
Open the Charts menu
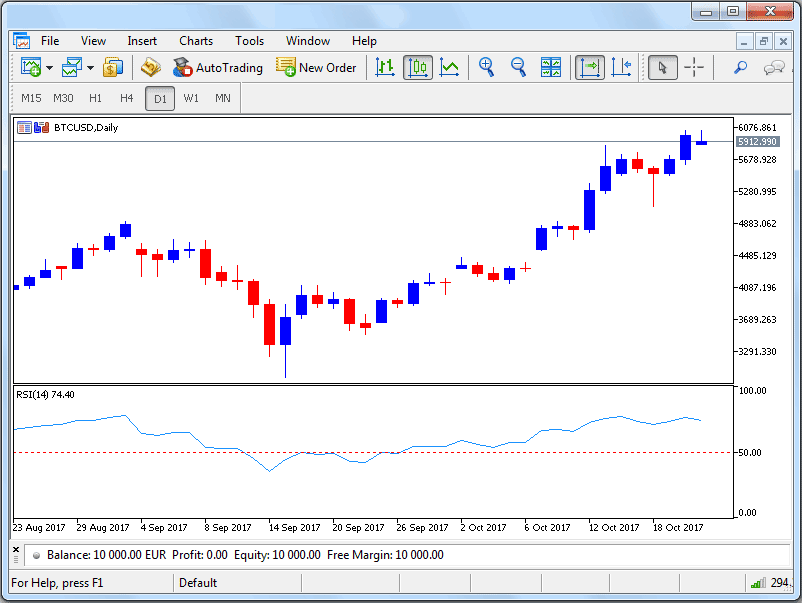pos(196,41)
